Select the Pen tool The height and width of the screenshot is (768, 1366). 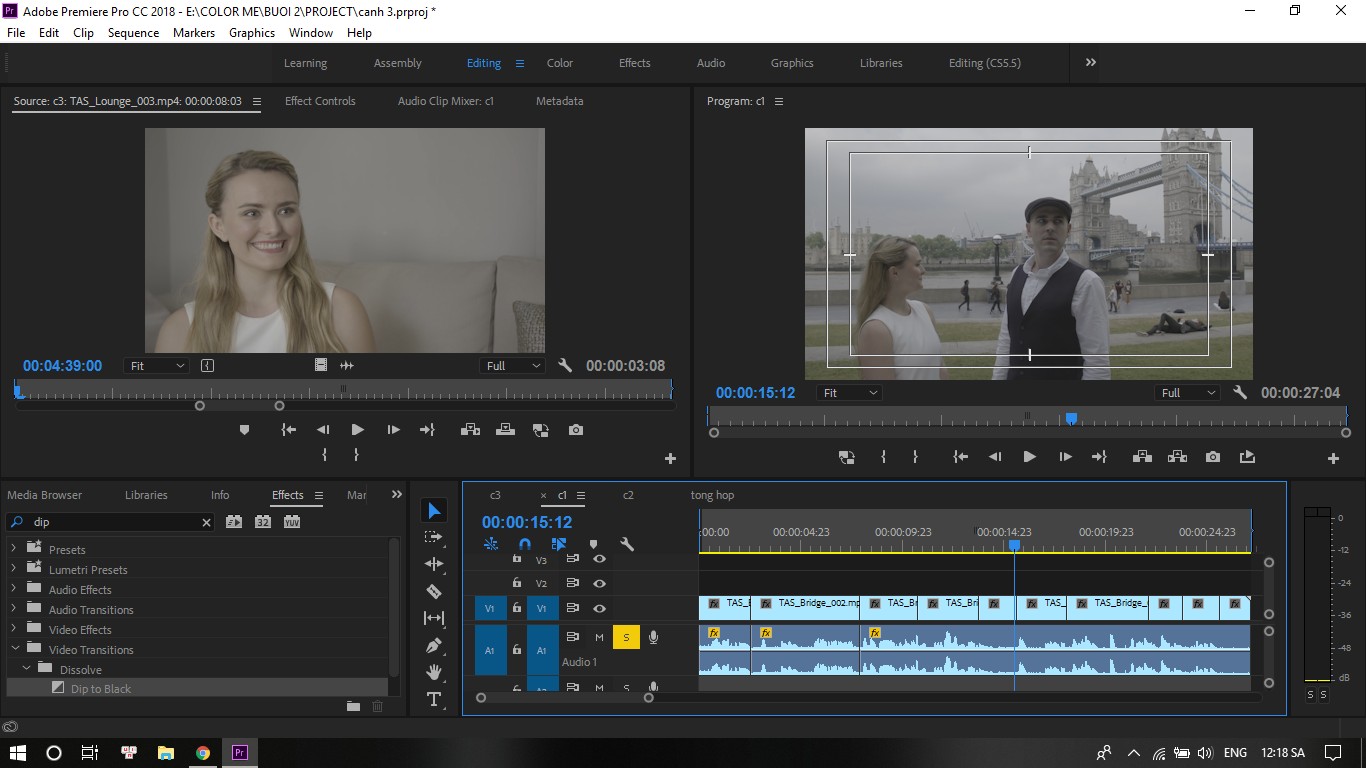click(x=434, y=645)
